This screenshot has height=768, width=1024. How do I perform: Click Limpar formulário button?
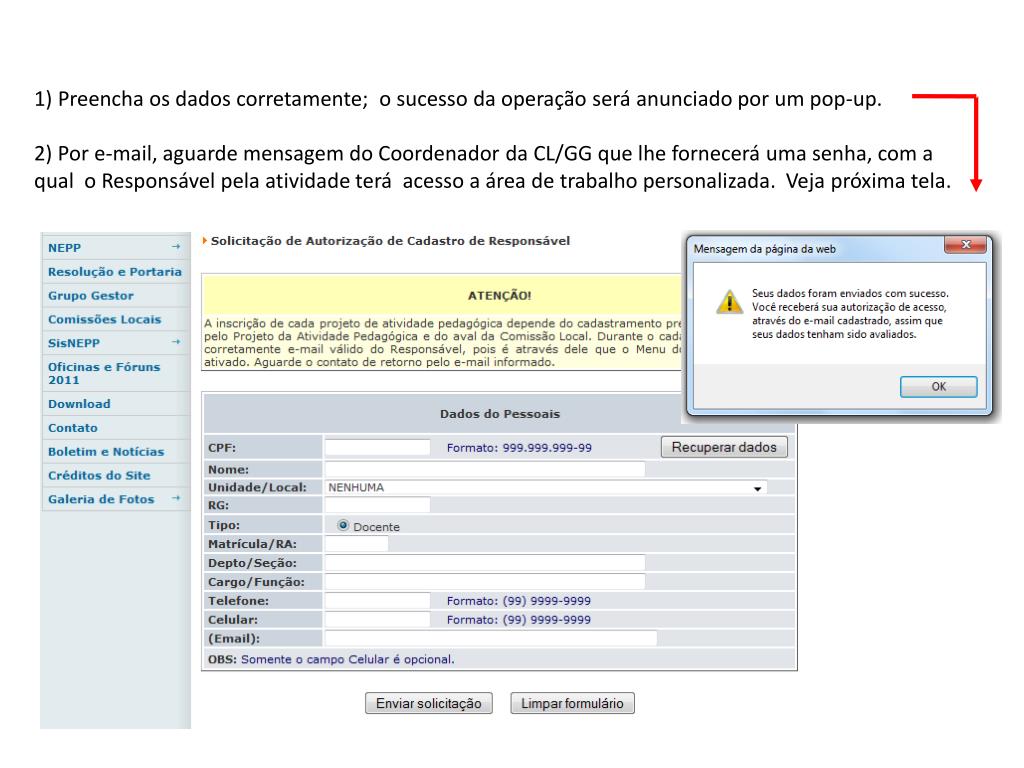[x=572, y=703]
